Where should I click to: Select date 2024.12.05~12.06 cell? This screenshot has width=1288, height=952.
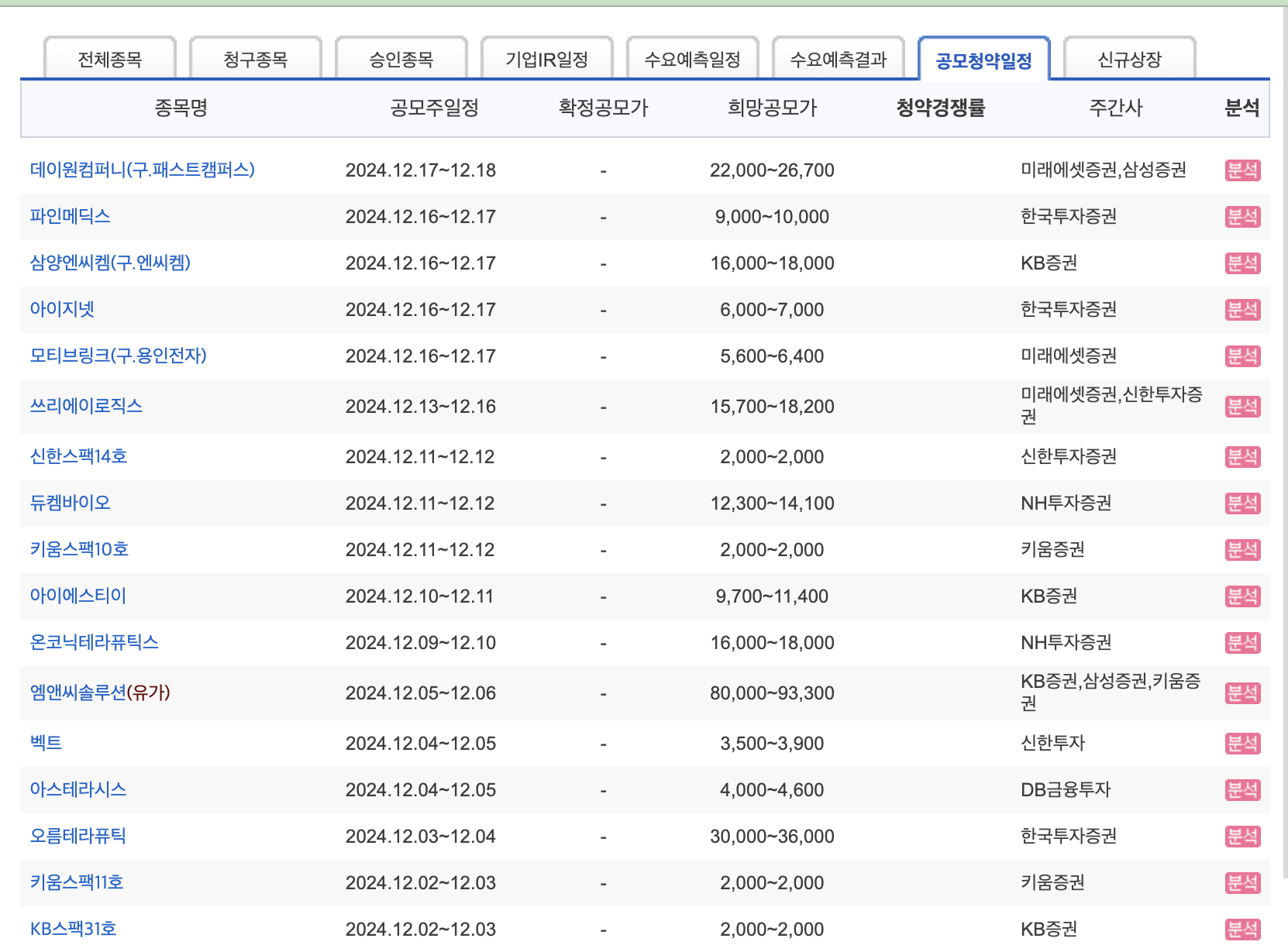(x=421, y=693)
